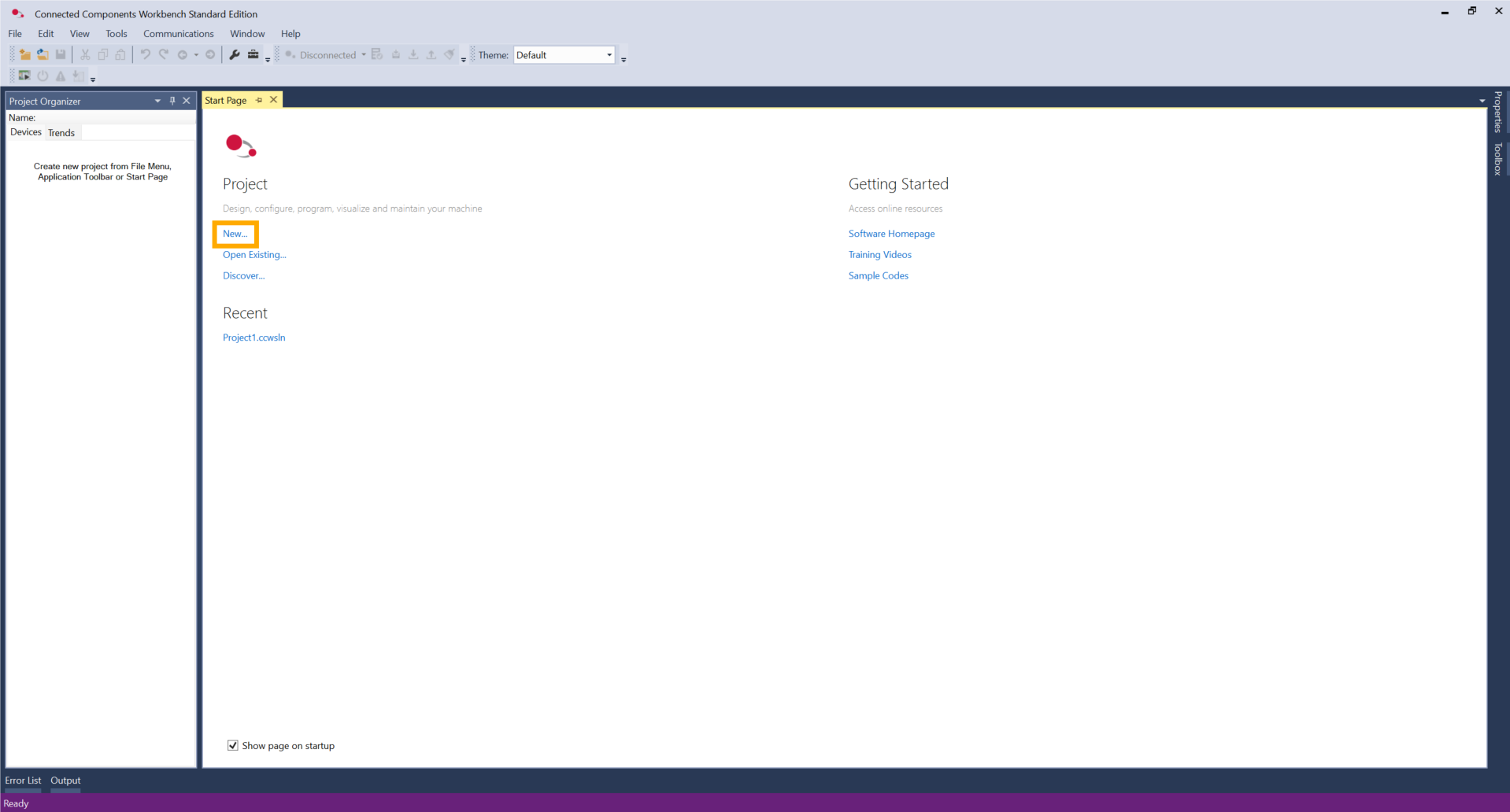Switch to the Trends tab
The width and height of the screenshot is (1510, 812).
61,133
